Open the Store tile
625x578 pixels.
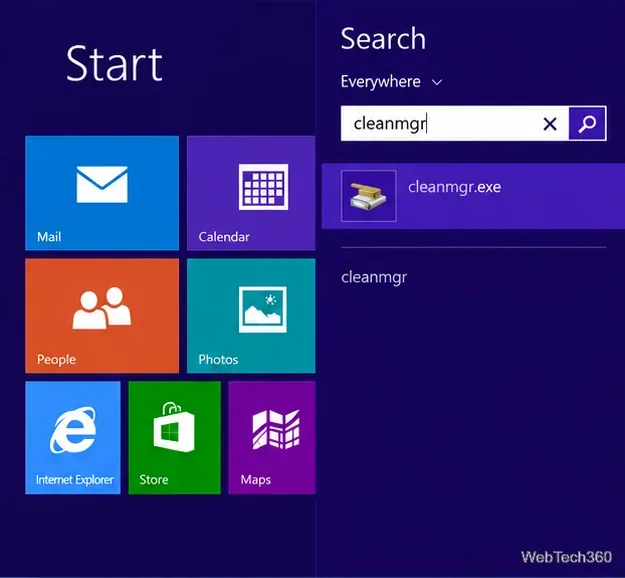click(x=175, y=438)
